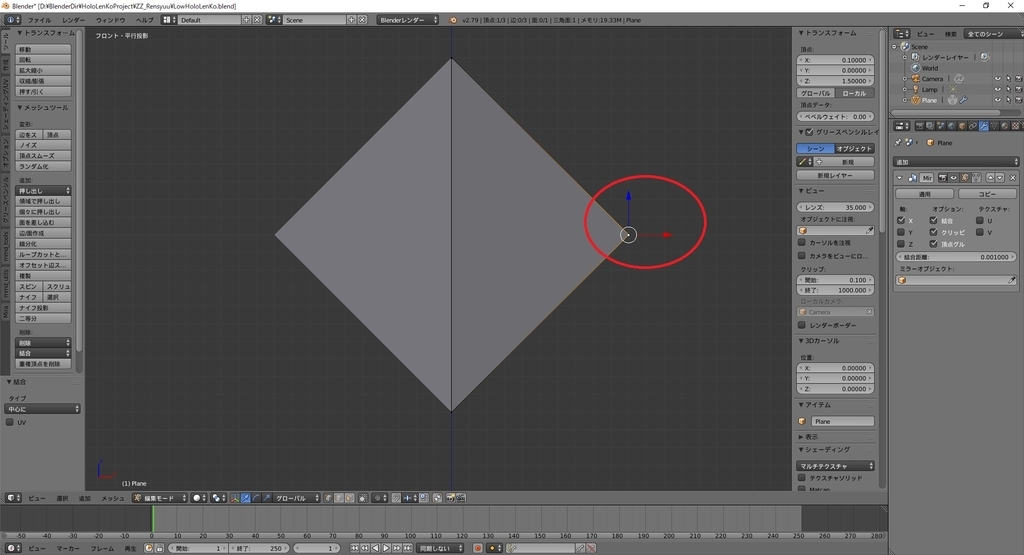The image size is (1024, 555).
Task: Open the ヘルプ menu
Action: (144, 20)
